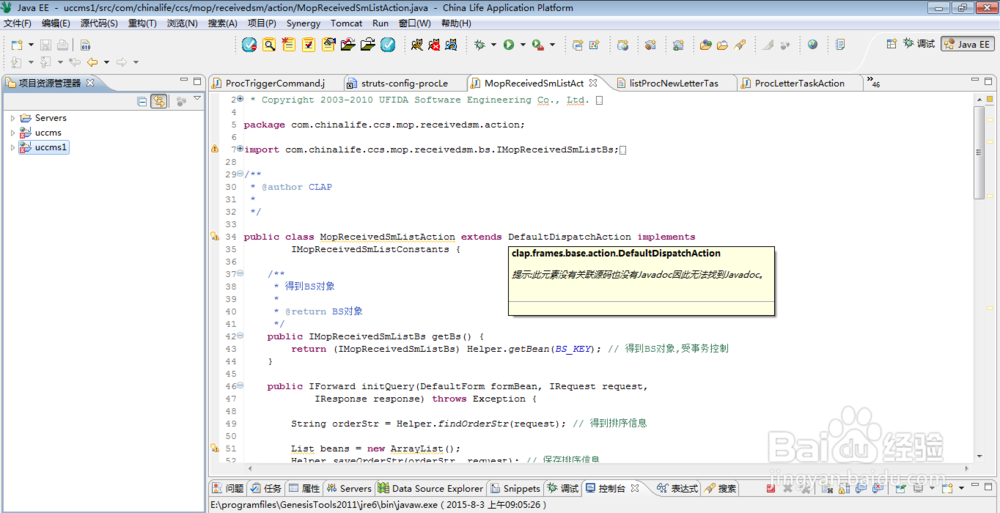Open the Synergy menu
This screenshot has height=513, width=1000.
coord(303,23)
